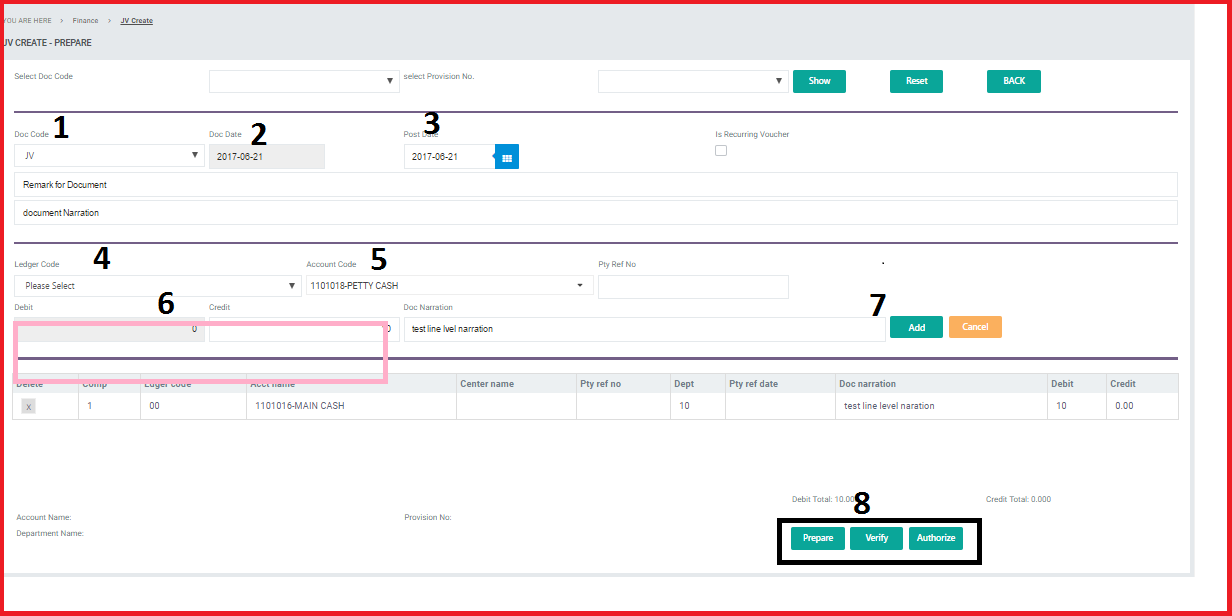Delete the Main Cash row with X
The image size is (1232, 616).
[x=29, y=407]
